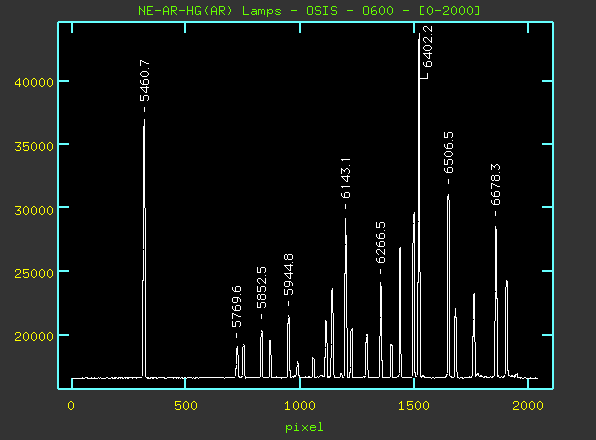Click the 1000 x-axis tick label
Viewport: 596px width, 440px height.
pos(300,406)
